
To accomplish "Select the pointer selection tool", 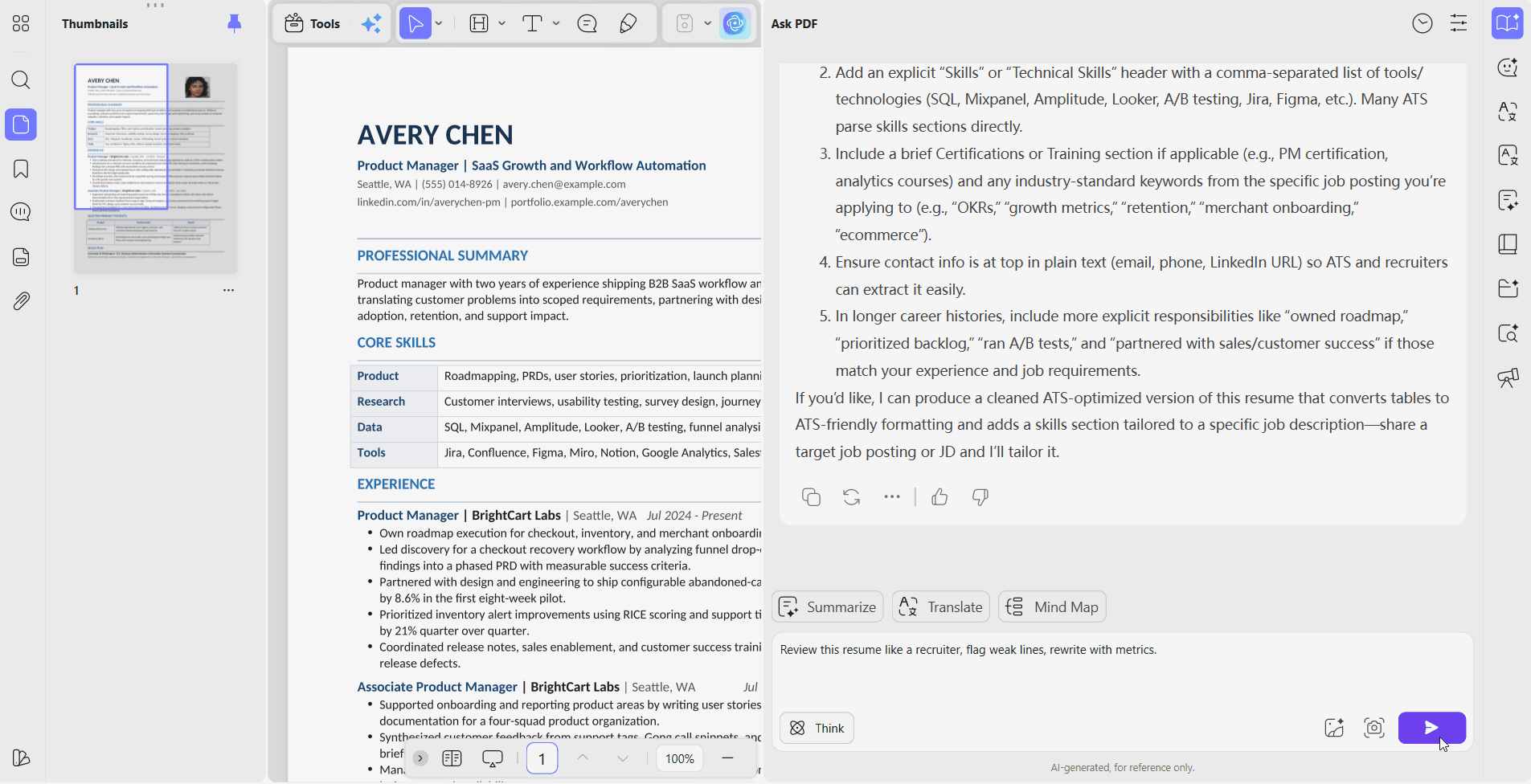I will click(x=415, y=24).
